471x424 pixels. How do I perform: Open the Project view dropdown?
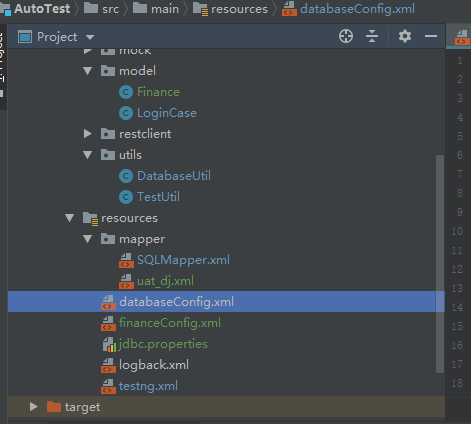pos(90,37)
